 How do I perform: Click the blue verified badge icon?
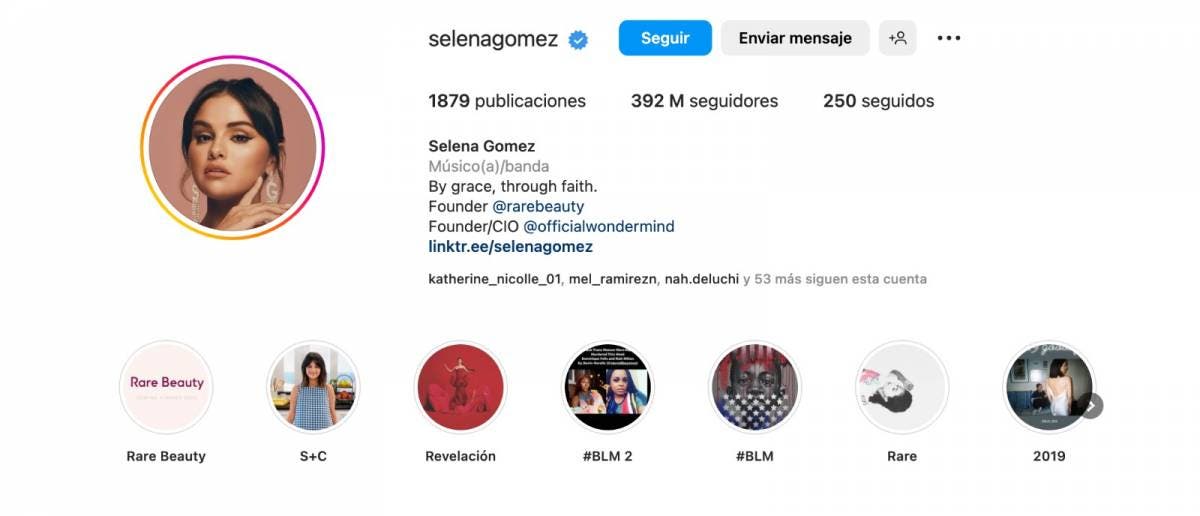point(578,40)
